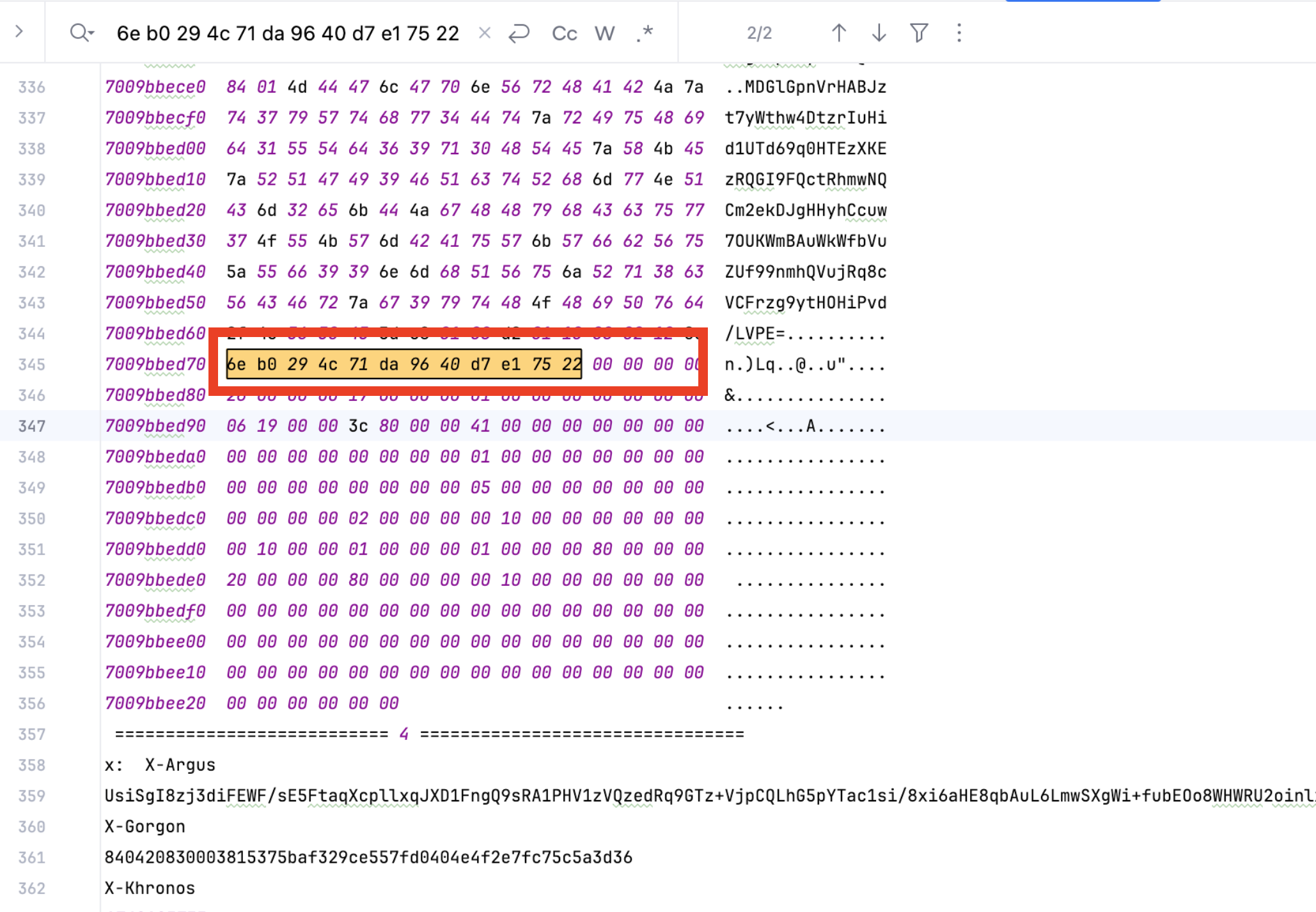The image size is (1316, 912).
Task: Go to next occurrence with down arrow
Action: coord(879,33)
